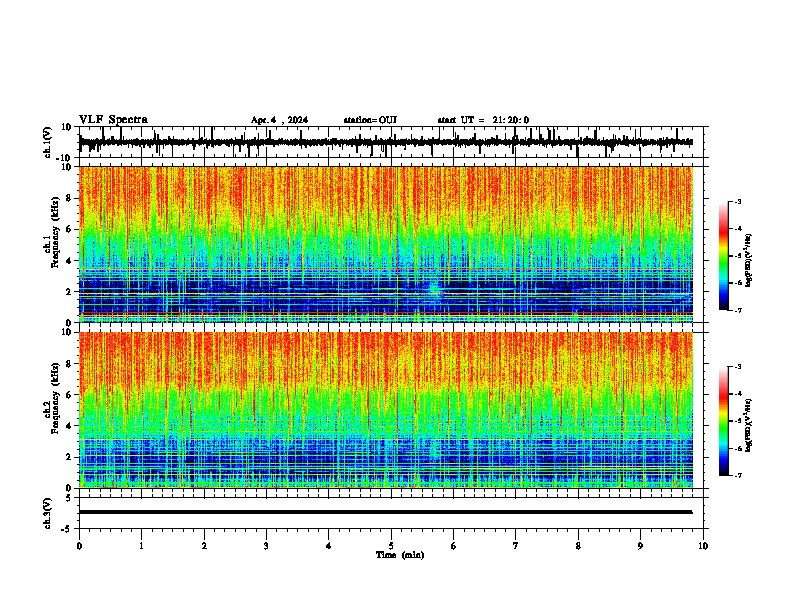Click the "Time (min)" axis title

(400, 555)
